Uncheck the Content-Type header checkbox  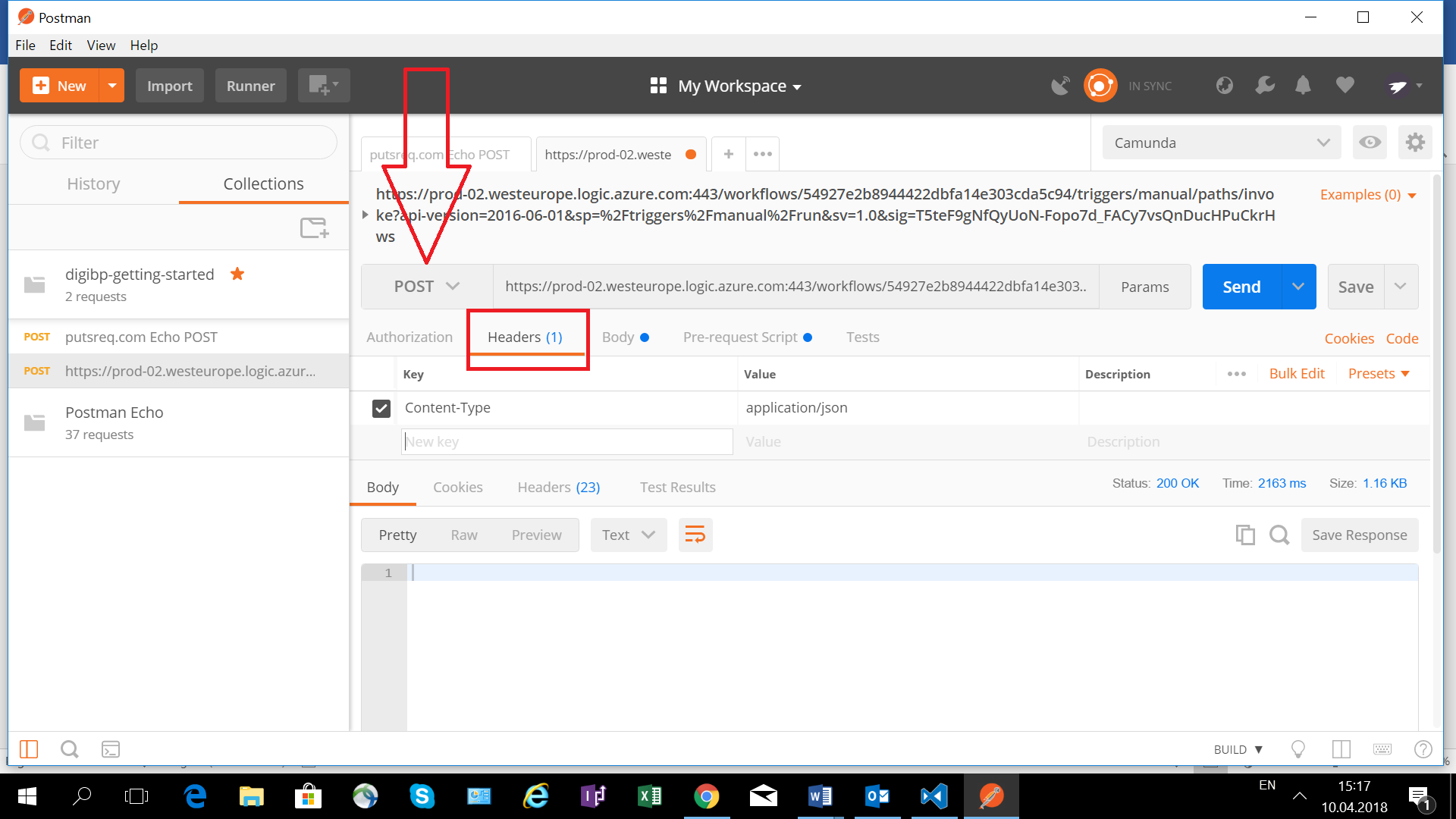(x=381, y=409)
